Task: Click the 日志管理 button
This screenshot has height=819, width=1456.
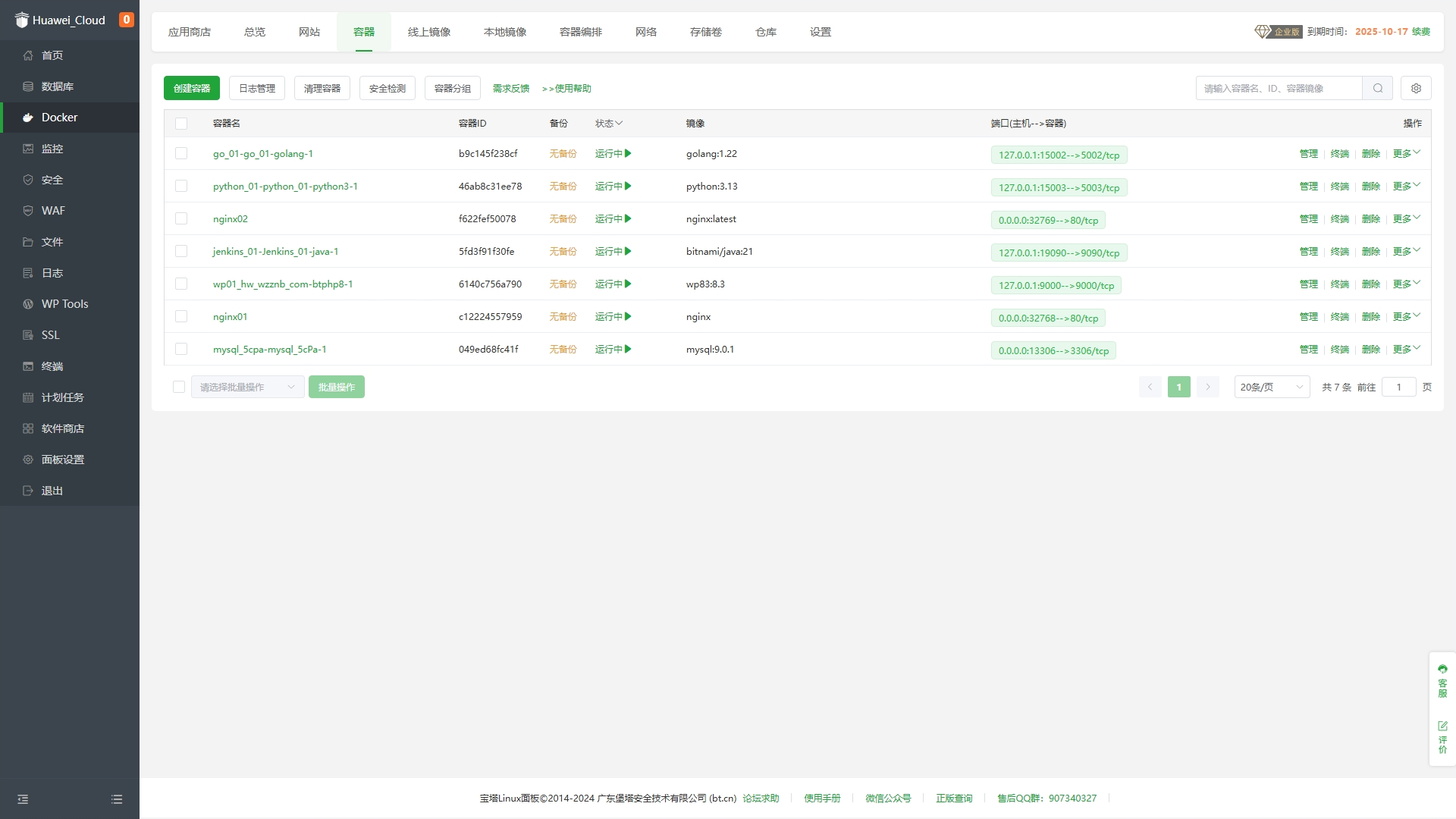Action: pyautogui.click(x=257, y=88)
